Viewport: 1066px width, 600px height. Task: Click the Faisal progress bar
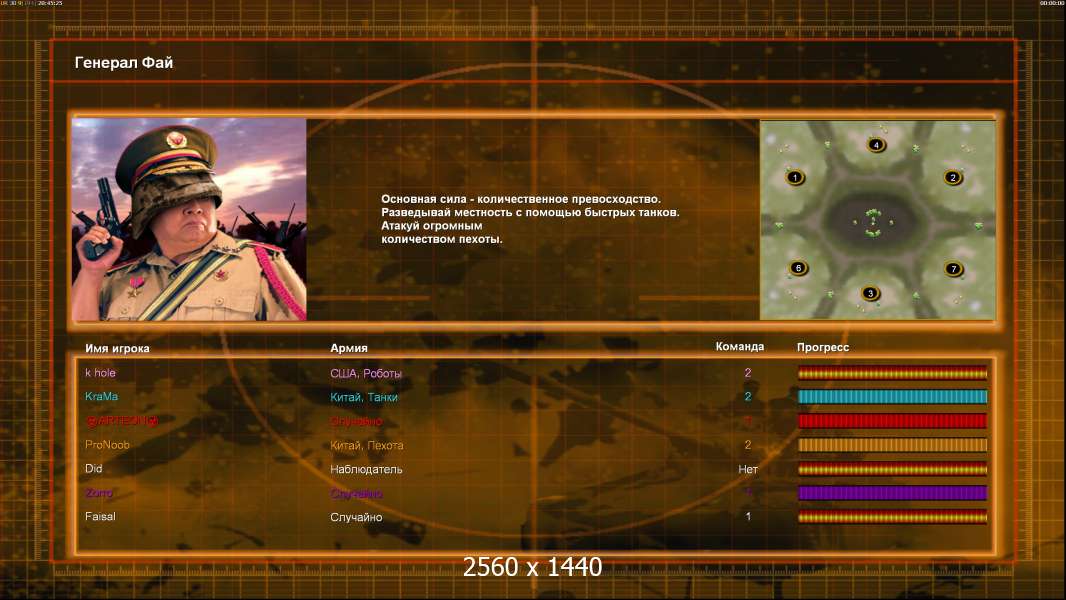pyautogui.click(x=892, y=517)
